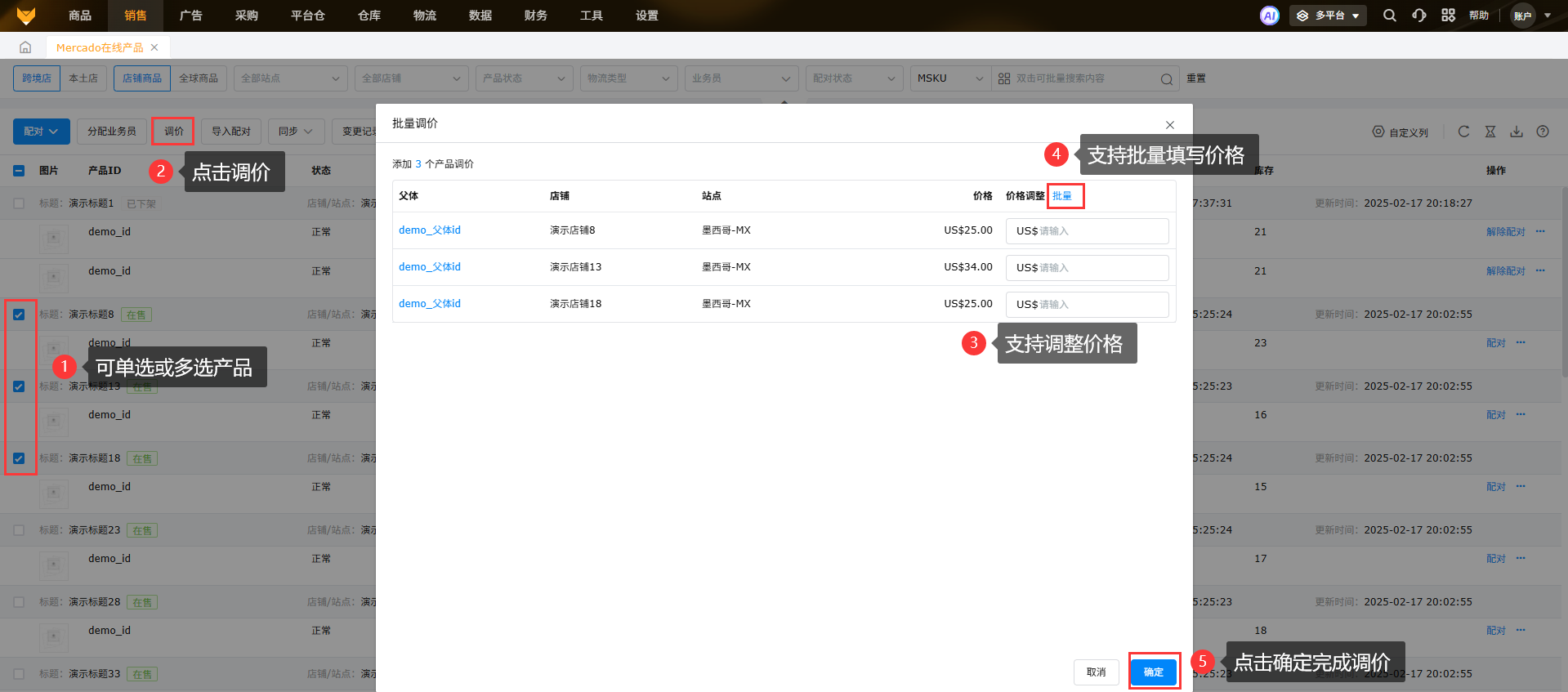
Task: Check the 演示标题33 row checkbox
Action: (x=19, y=674)
